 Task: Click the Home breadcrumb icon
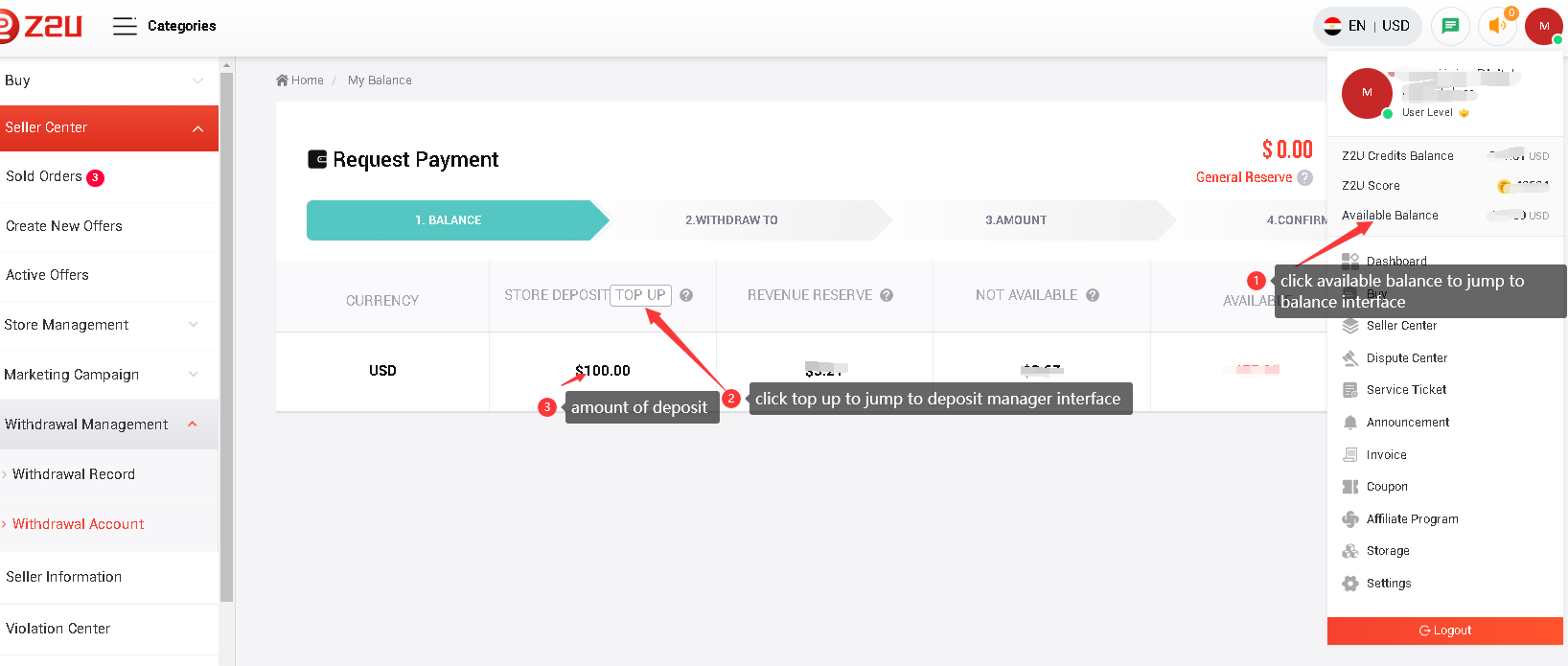click(x=282, y=80)
